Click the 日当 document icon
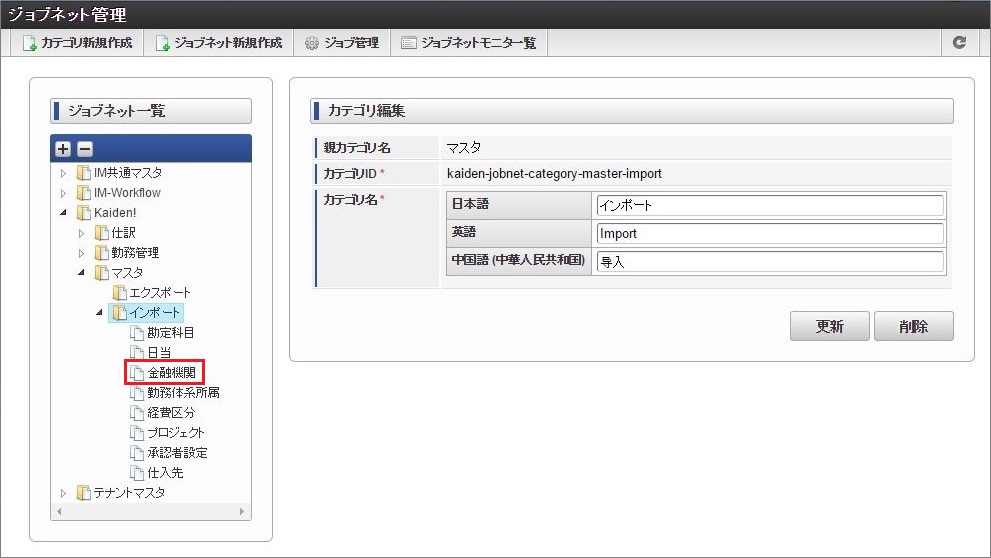The height and width of the screenshot is (558, 991). (x=137, y=352)
